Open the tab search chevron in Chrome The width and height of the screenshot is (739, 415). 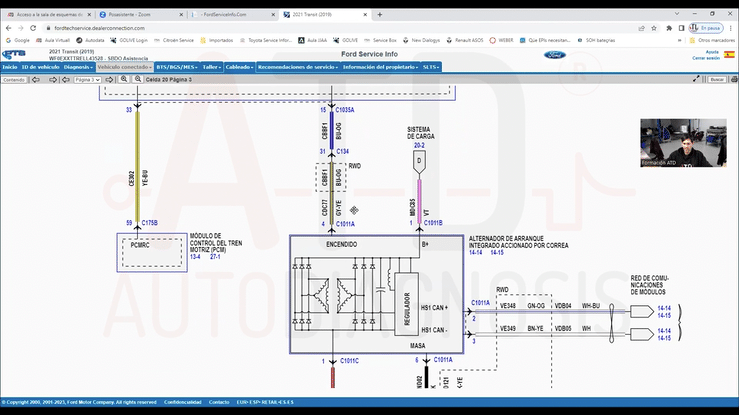pos(677,14)
